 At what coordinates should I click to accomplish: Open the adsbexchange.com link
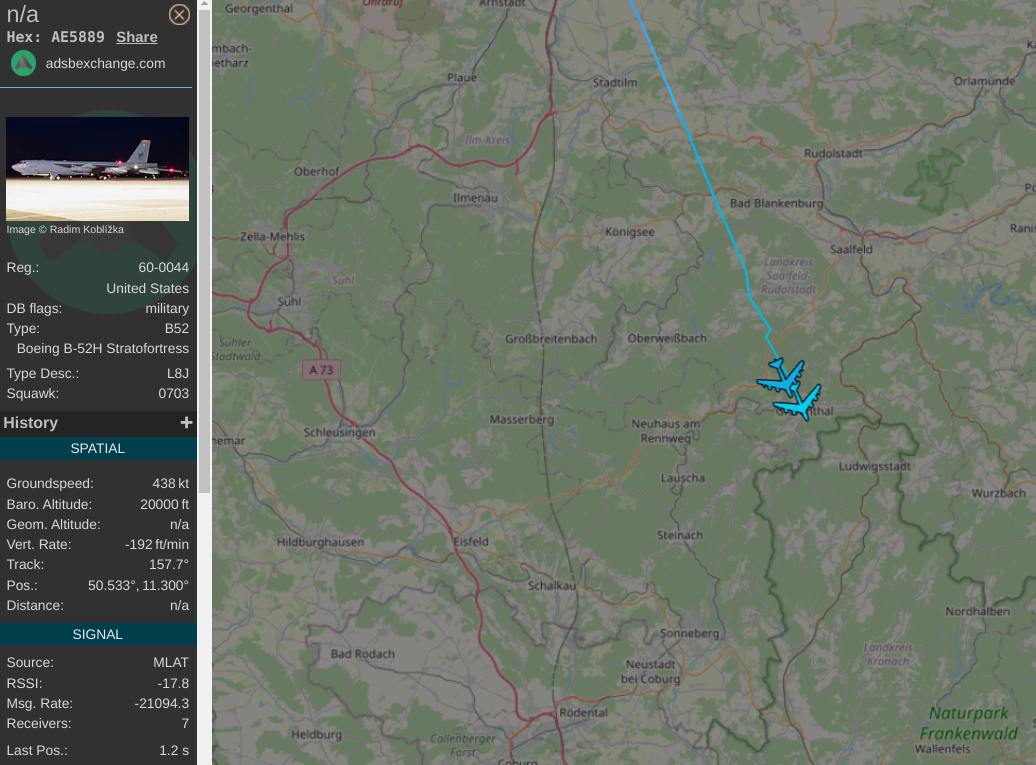tap(105, 63)
